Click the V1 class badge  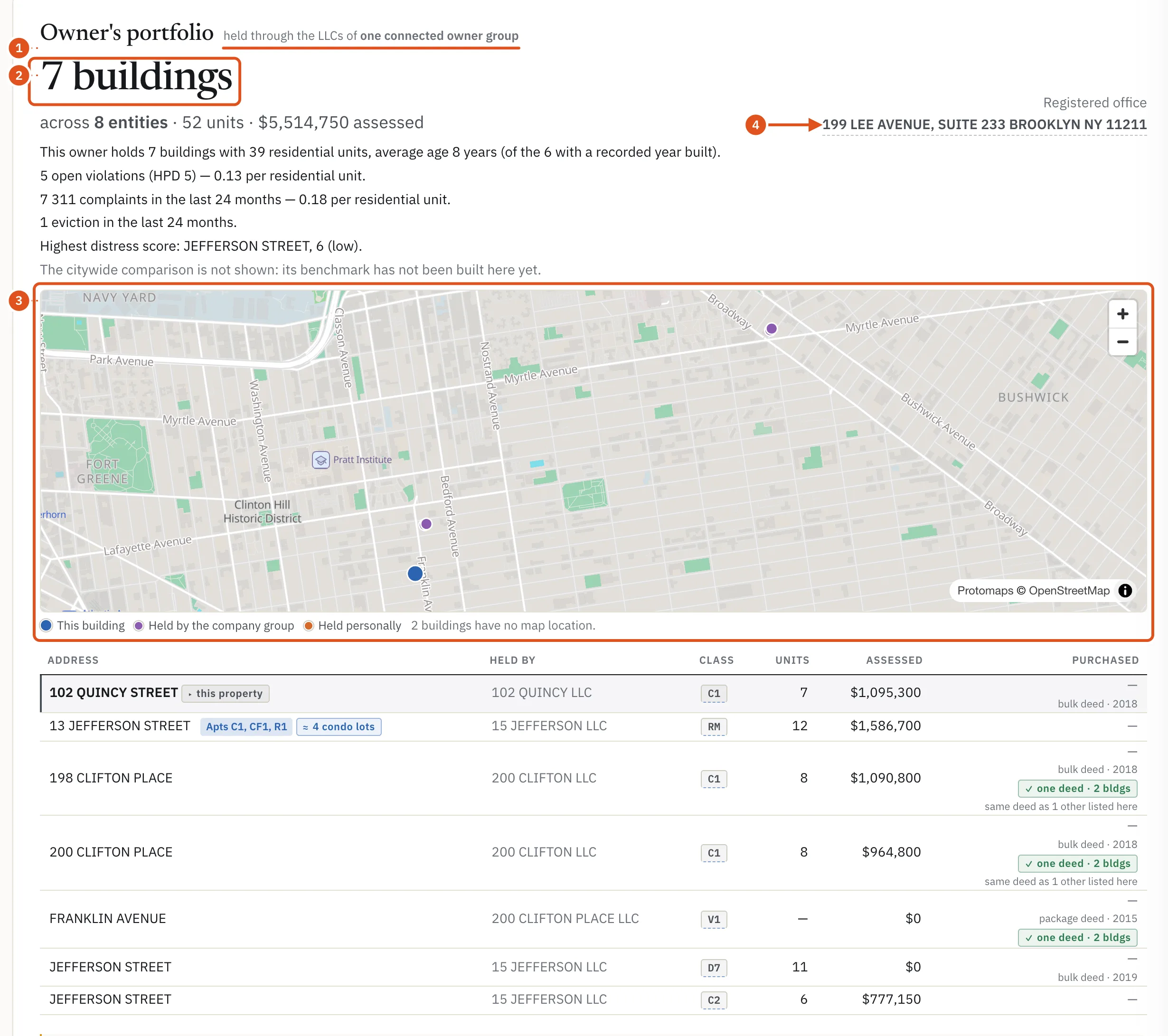pos(714,919)
